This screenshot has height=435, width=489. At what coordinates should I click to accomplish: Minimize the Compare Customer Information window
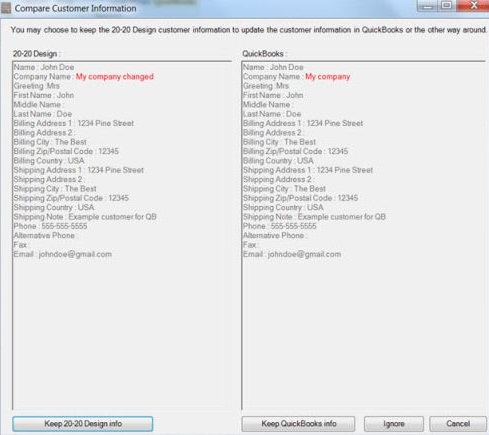click(x=427, y=6)
